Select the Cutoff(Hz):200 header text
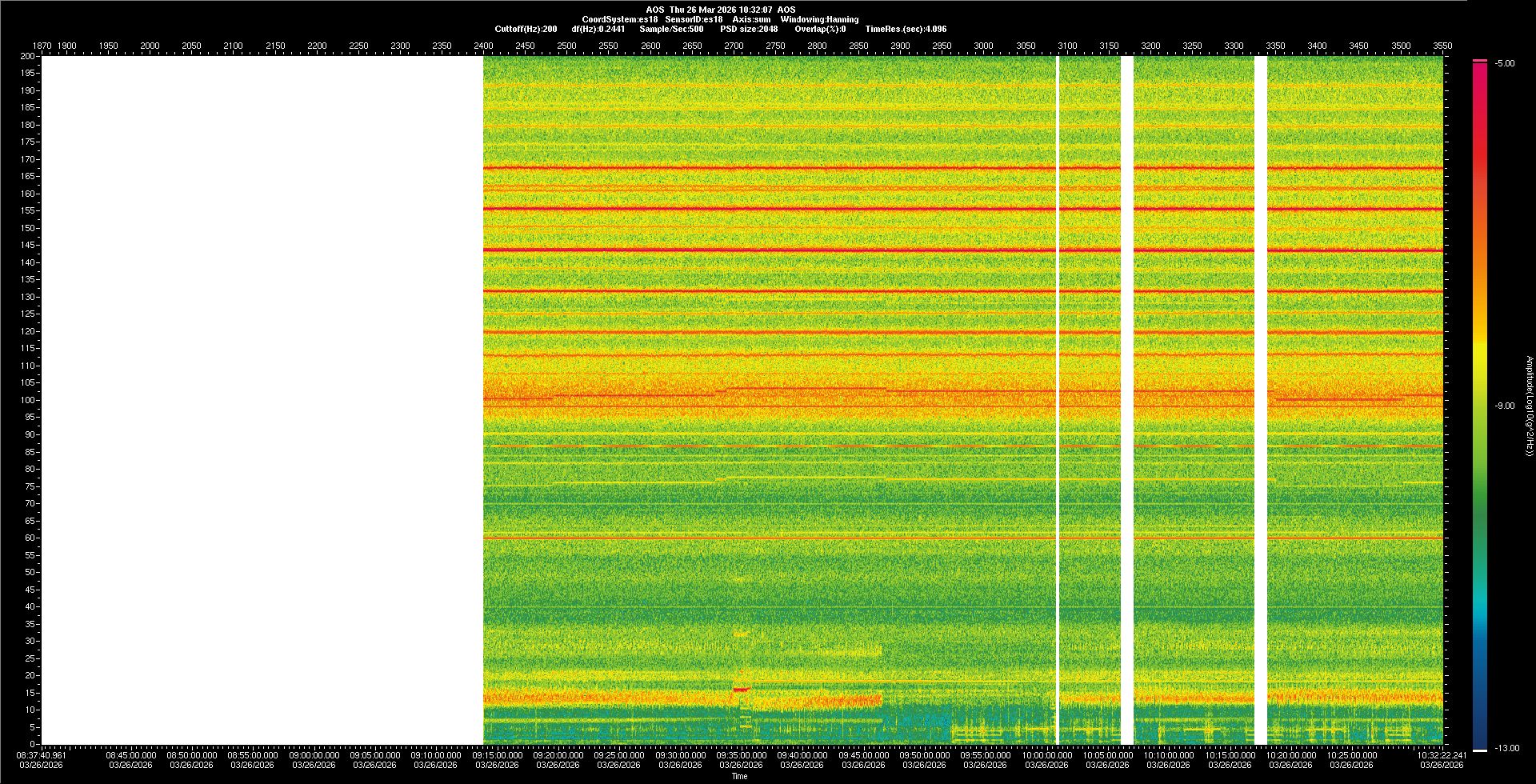 coord(526,29)
